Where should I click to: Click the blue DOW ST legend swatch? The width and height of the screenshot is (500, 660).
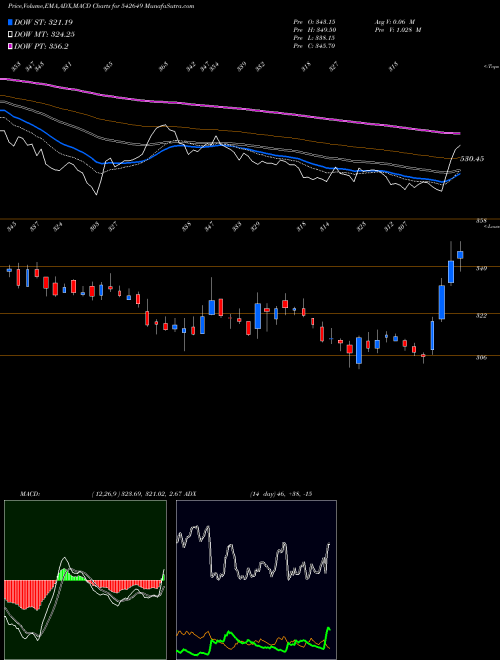10,22
